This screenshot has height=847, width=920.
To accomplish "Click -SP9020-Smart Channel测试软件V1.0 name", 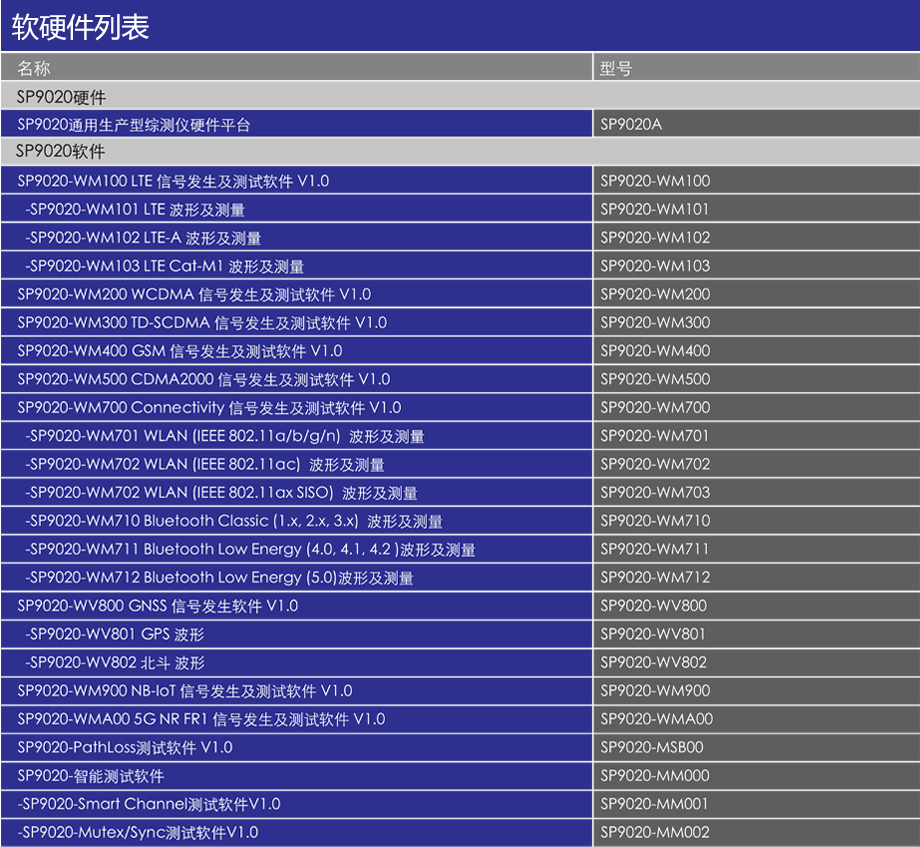I will click(x=149, y=804).
